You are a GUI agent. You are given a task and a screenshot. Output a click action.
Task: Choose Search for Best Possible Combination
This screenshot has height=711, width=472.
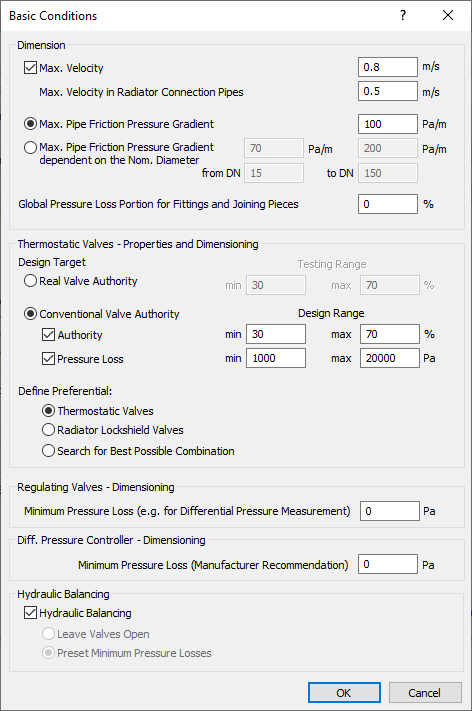point(49,451)
